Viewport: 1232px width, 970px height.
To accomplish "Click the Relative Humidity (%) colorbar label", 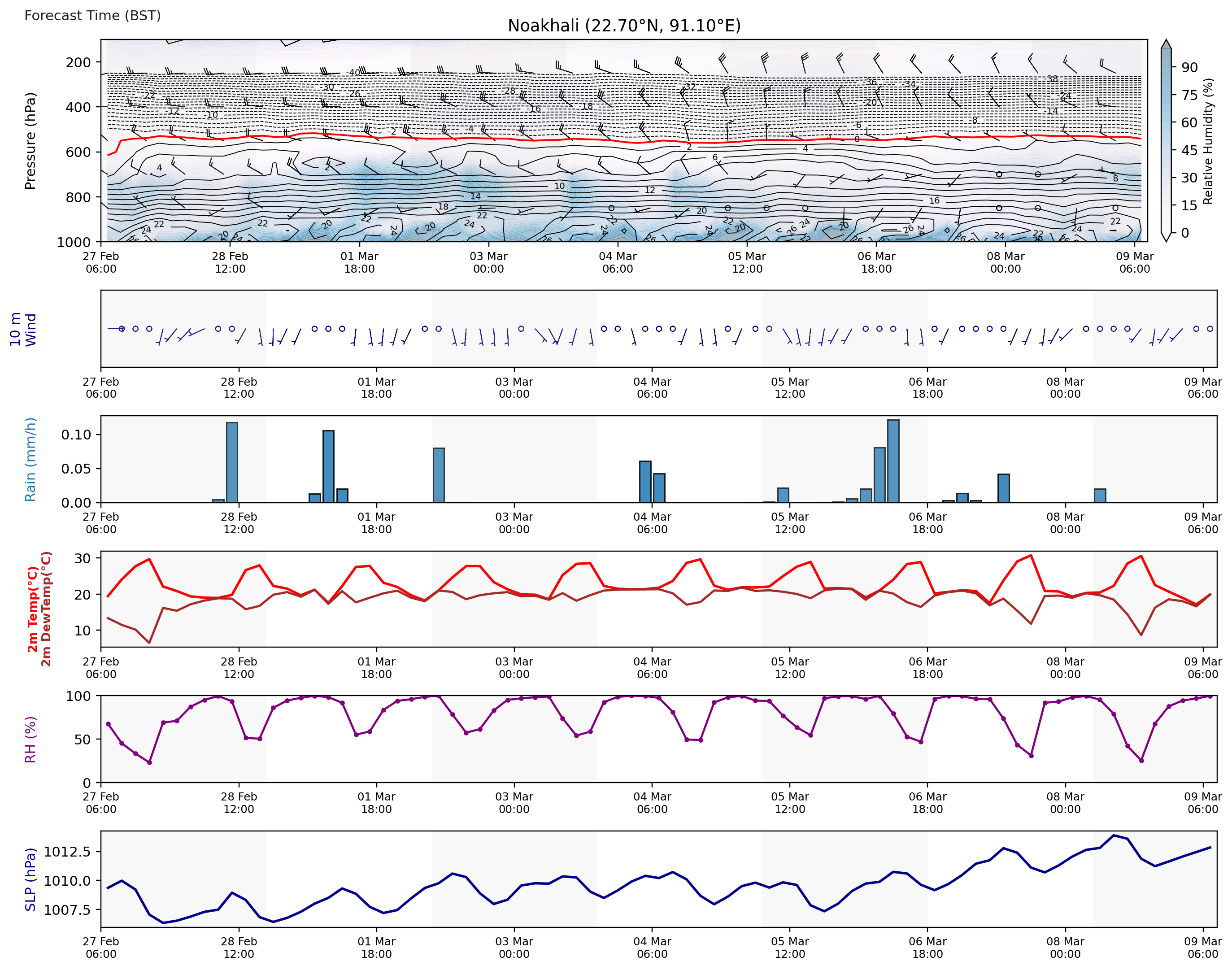I will click(1208, 141).
